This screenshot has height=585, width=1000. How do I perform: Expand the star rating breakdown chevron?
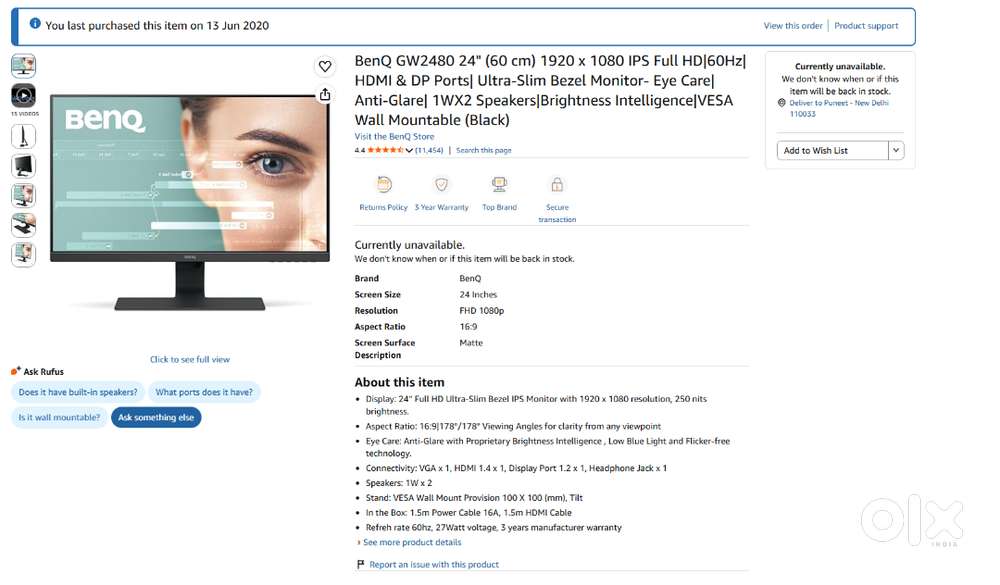(409, 151)
